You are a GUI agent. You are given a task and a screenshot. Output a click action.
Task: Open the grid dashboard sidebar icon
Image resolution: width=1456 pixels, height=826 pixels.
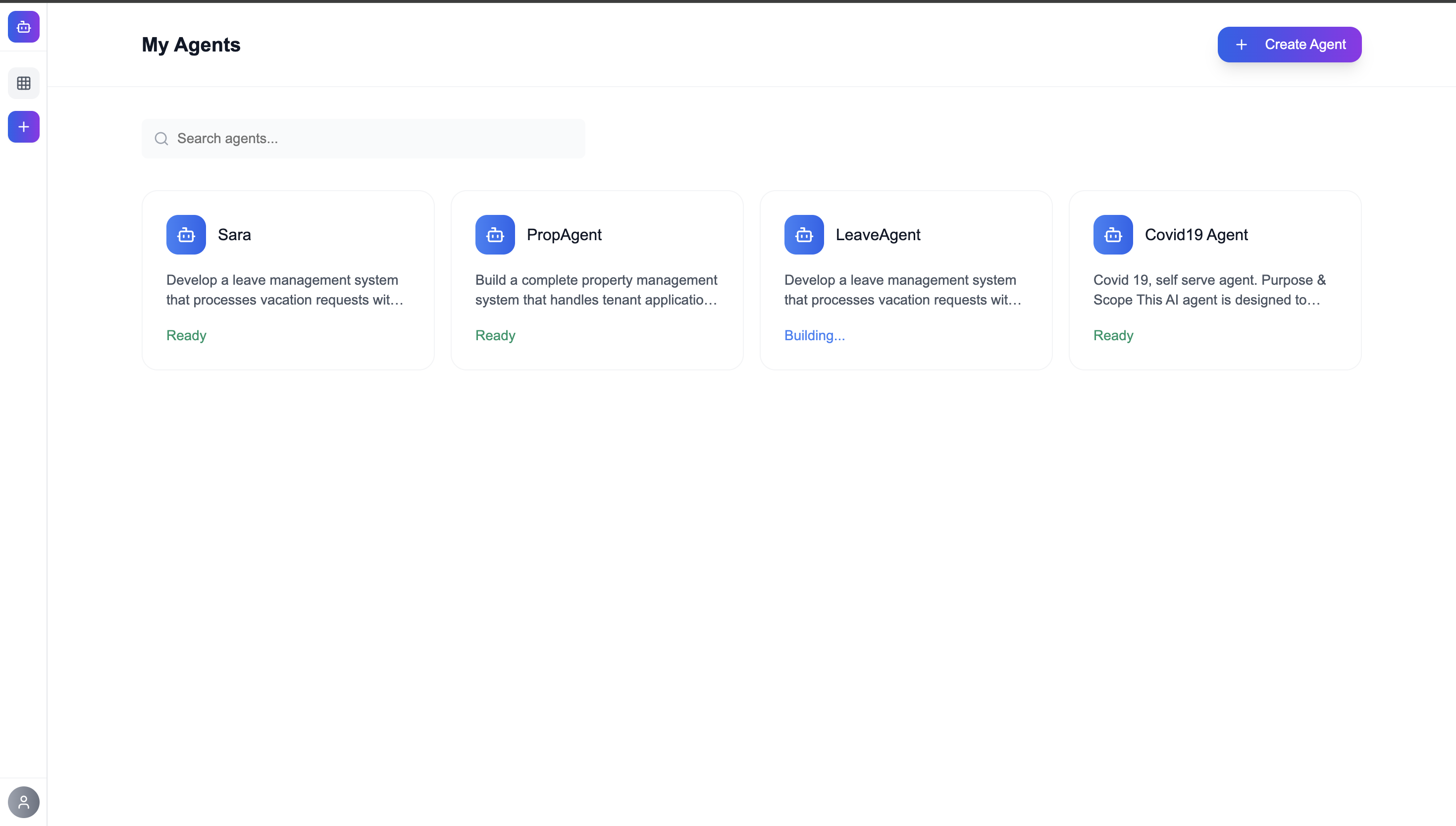point(23,83)
